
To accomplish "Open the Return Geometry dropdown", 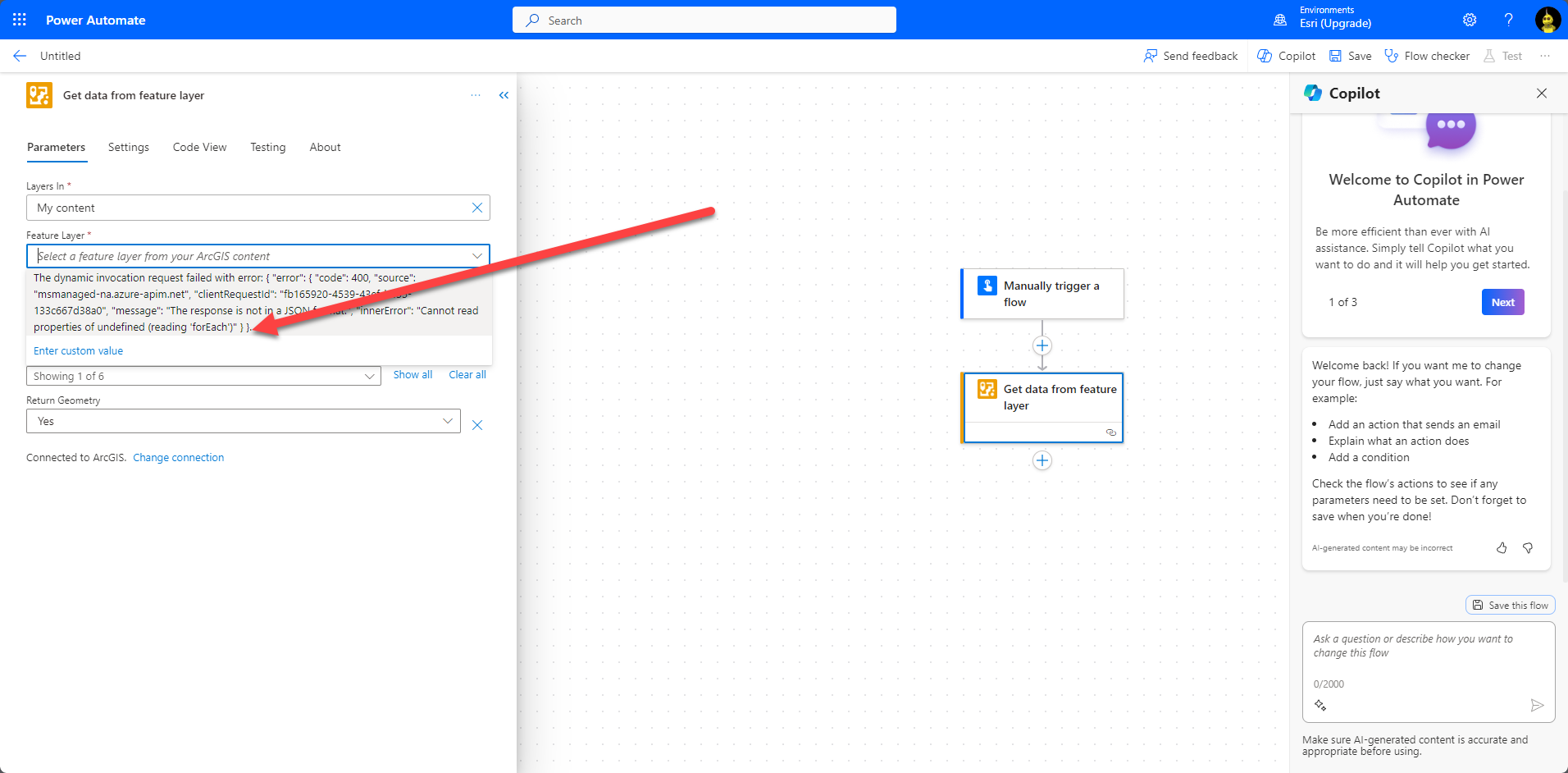I will click(243, 421).
